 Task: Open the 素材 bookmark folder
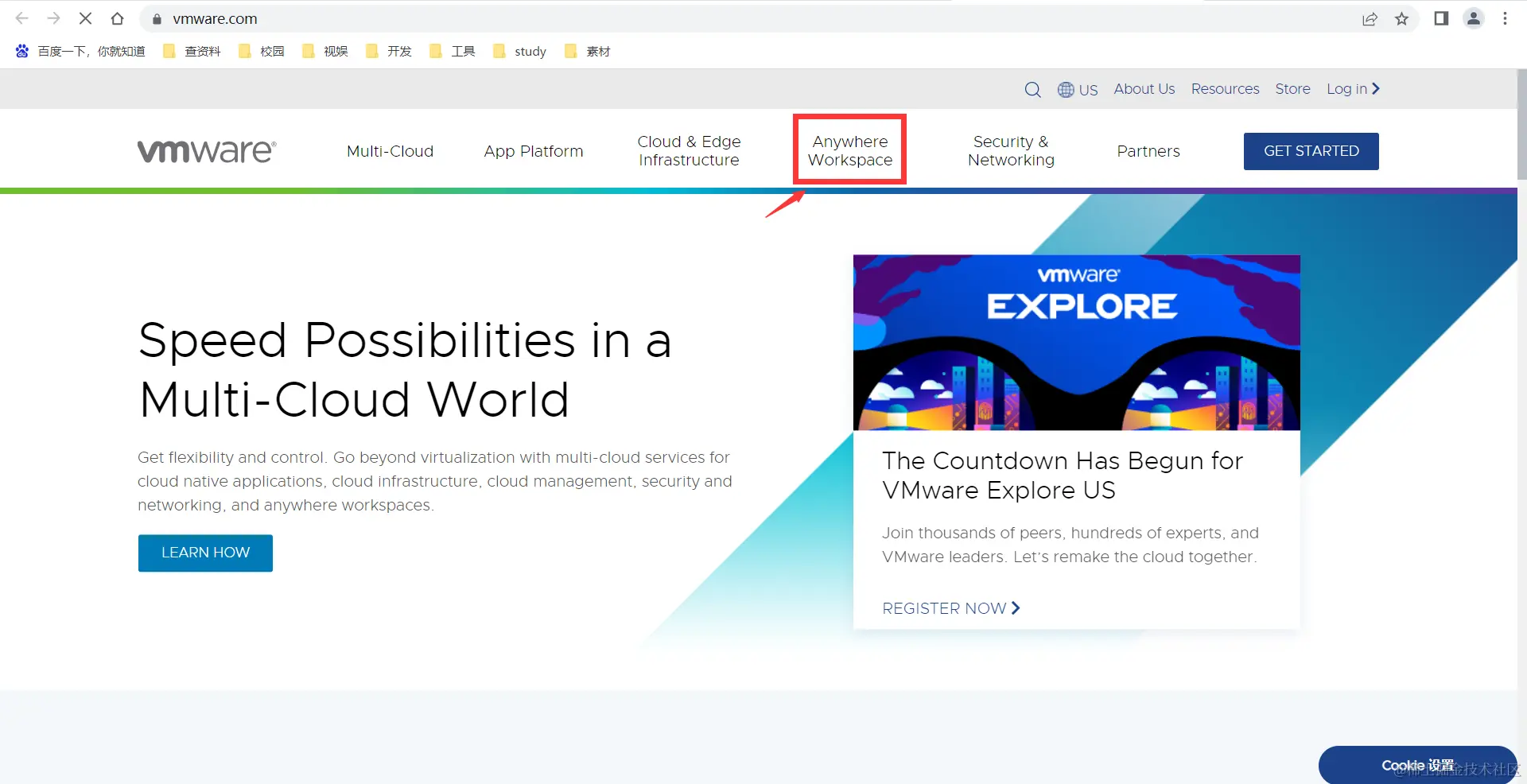tap(588, 51)
